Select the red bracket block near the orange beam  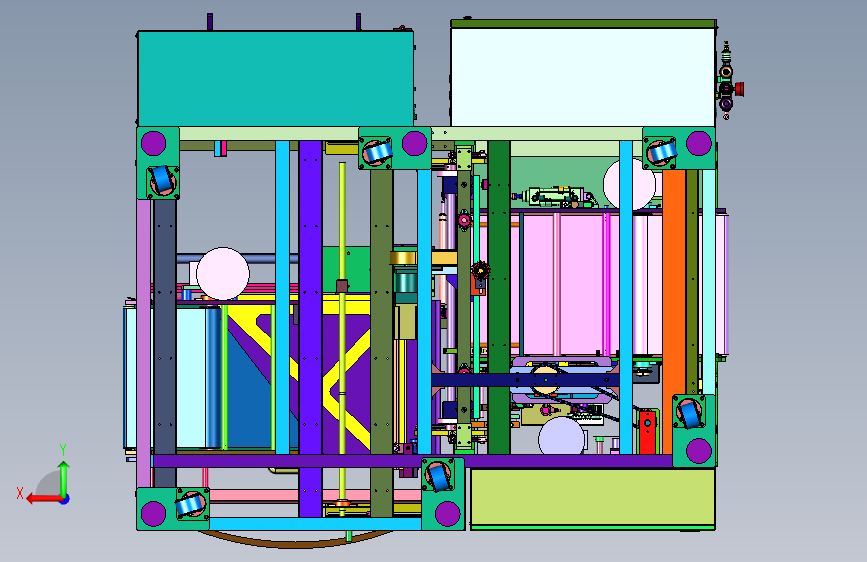pos(647,432)
